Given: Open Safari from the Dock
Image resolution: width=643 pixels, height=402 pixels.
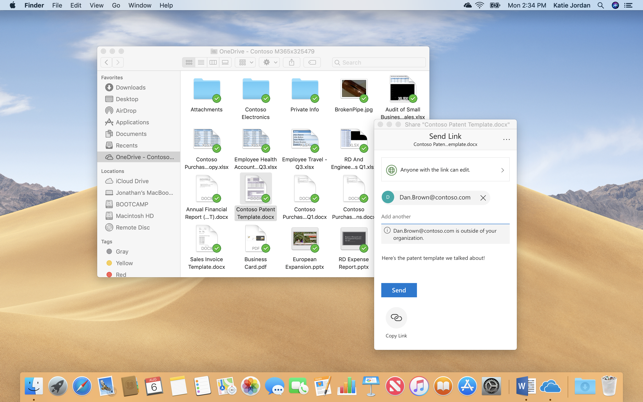Looking at the screenshot, I should click(82, 386).
